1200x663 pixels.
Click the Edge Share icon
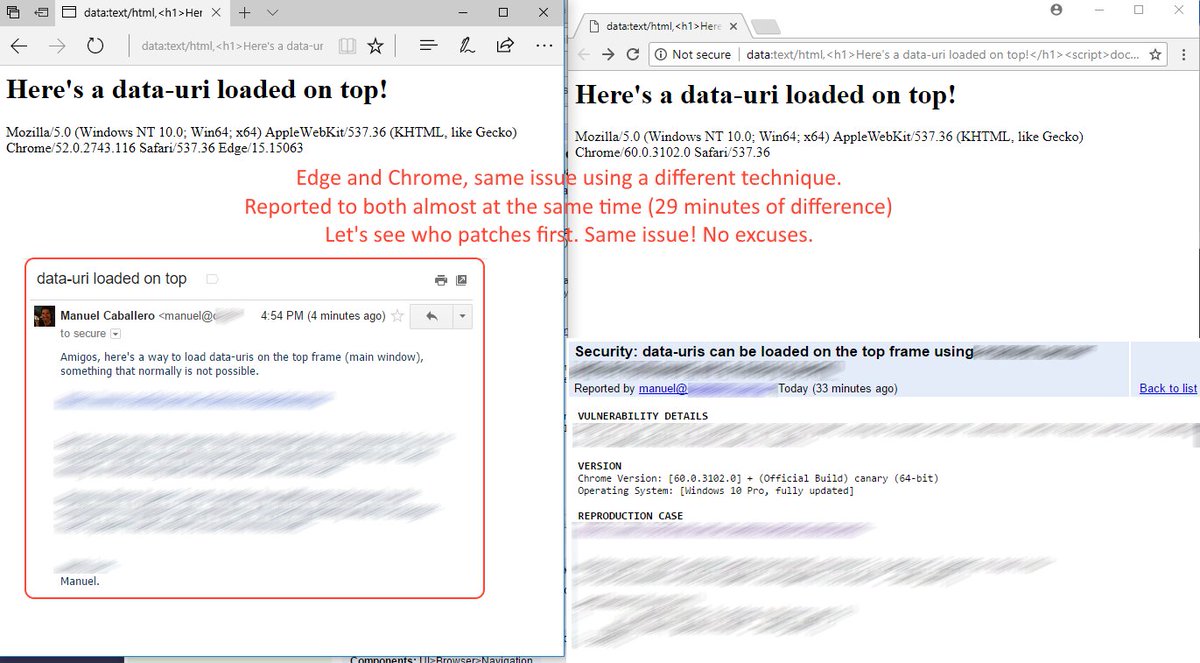[x=505, y=46]
